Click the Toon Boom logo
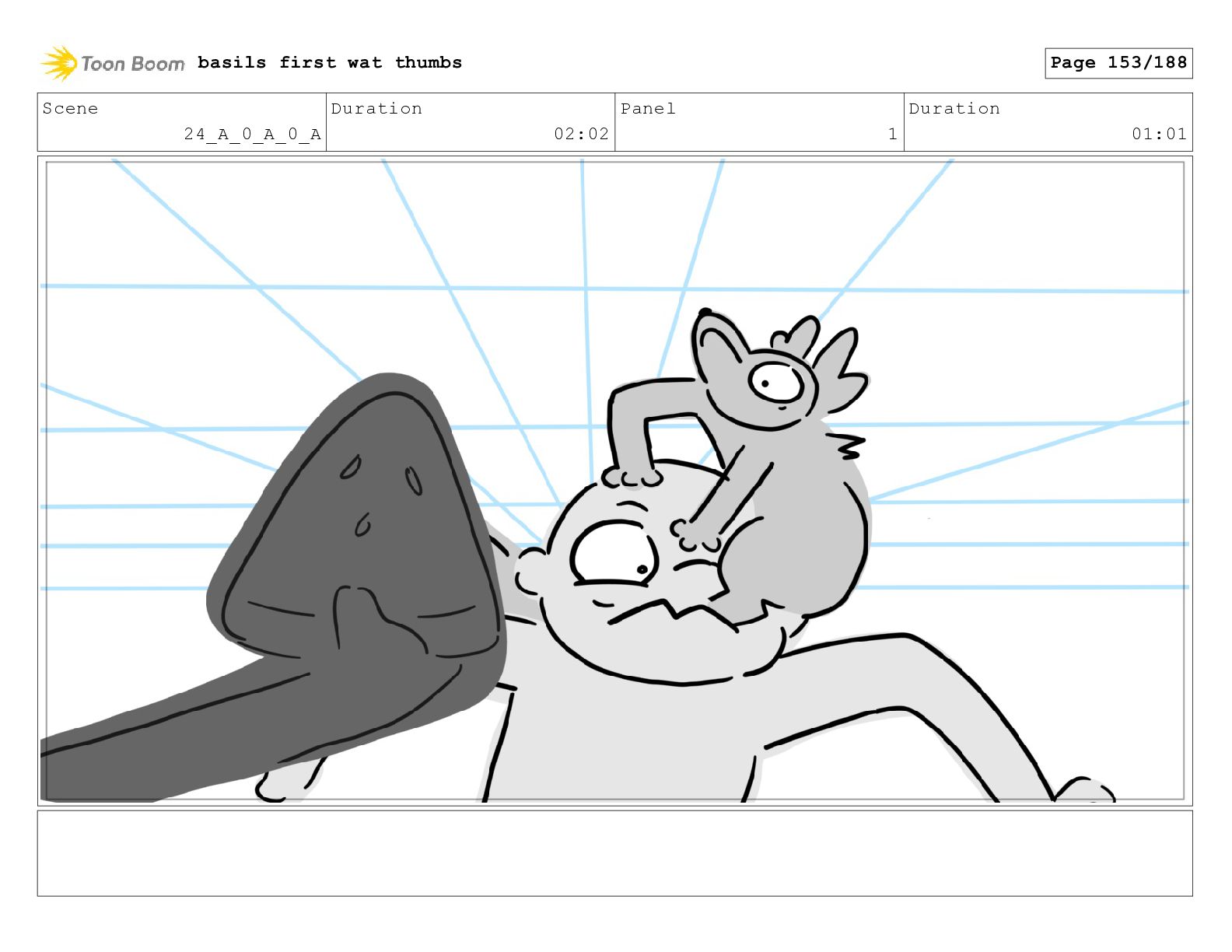 click(113, 63)
